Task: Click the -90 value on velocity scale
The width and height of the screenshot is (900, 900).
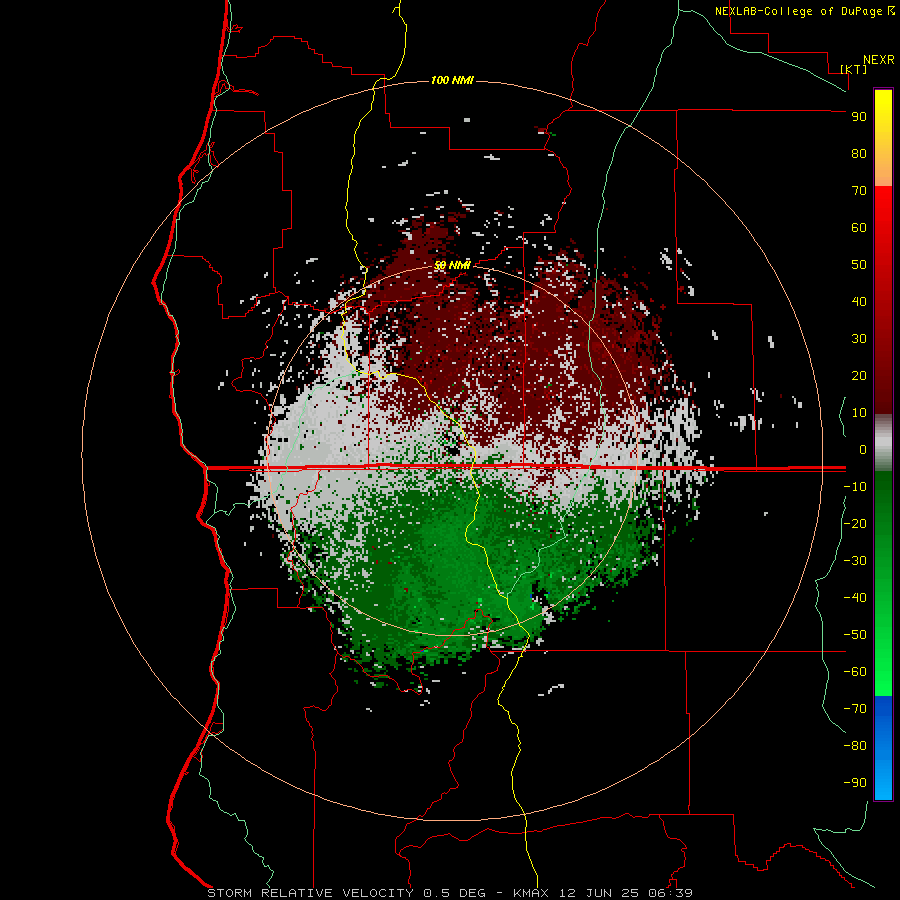Action: (855, 782)
